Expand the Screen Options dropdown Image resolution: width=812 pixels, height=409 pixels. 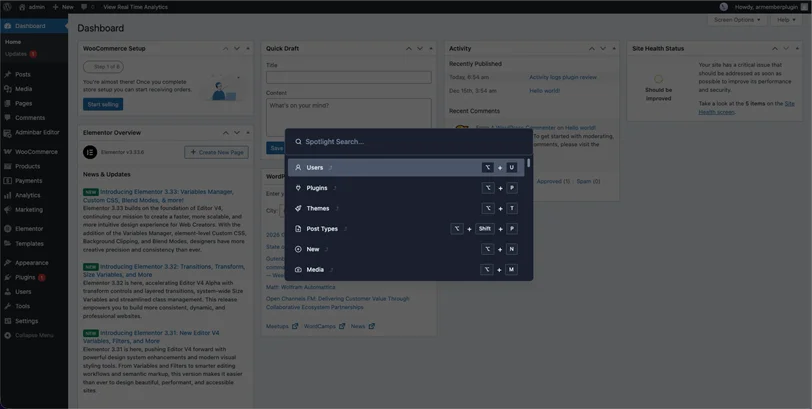pyautogui.click(x=737, y=20)
